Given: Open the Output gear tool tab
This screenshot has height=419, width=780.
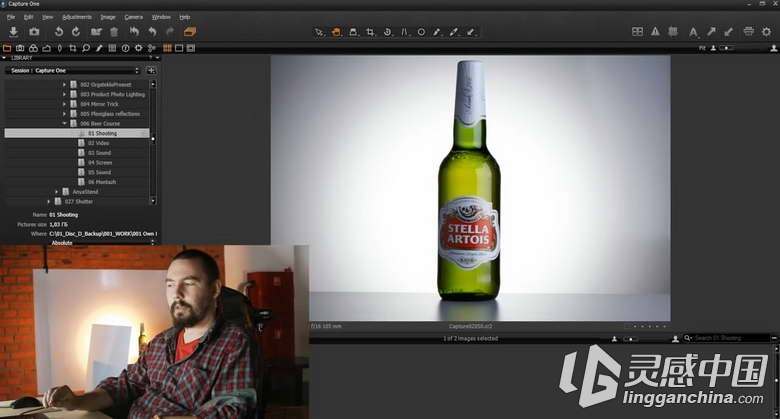Looking at the screenshot, I should 138,48.
